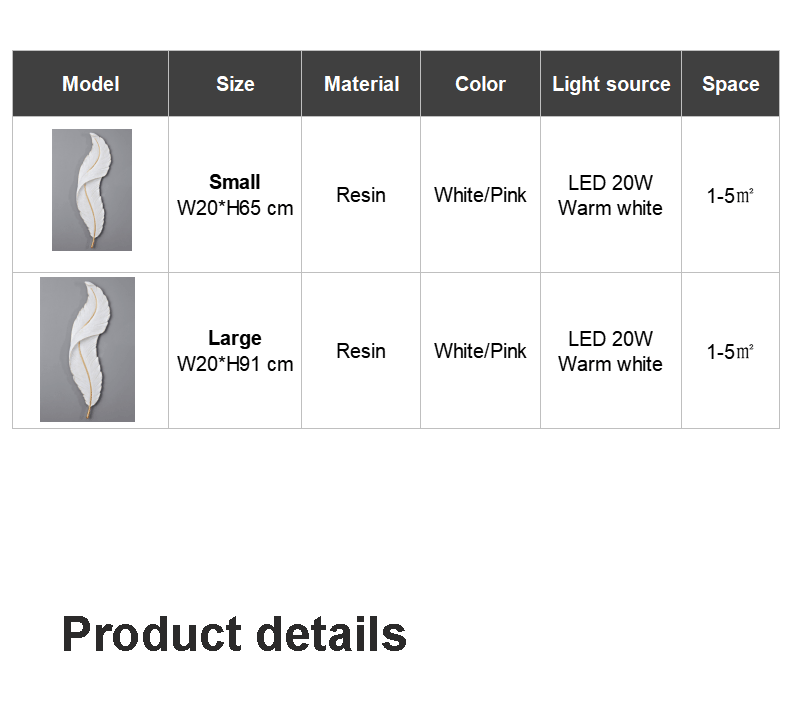Select the Small size label

[235, 182]
